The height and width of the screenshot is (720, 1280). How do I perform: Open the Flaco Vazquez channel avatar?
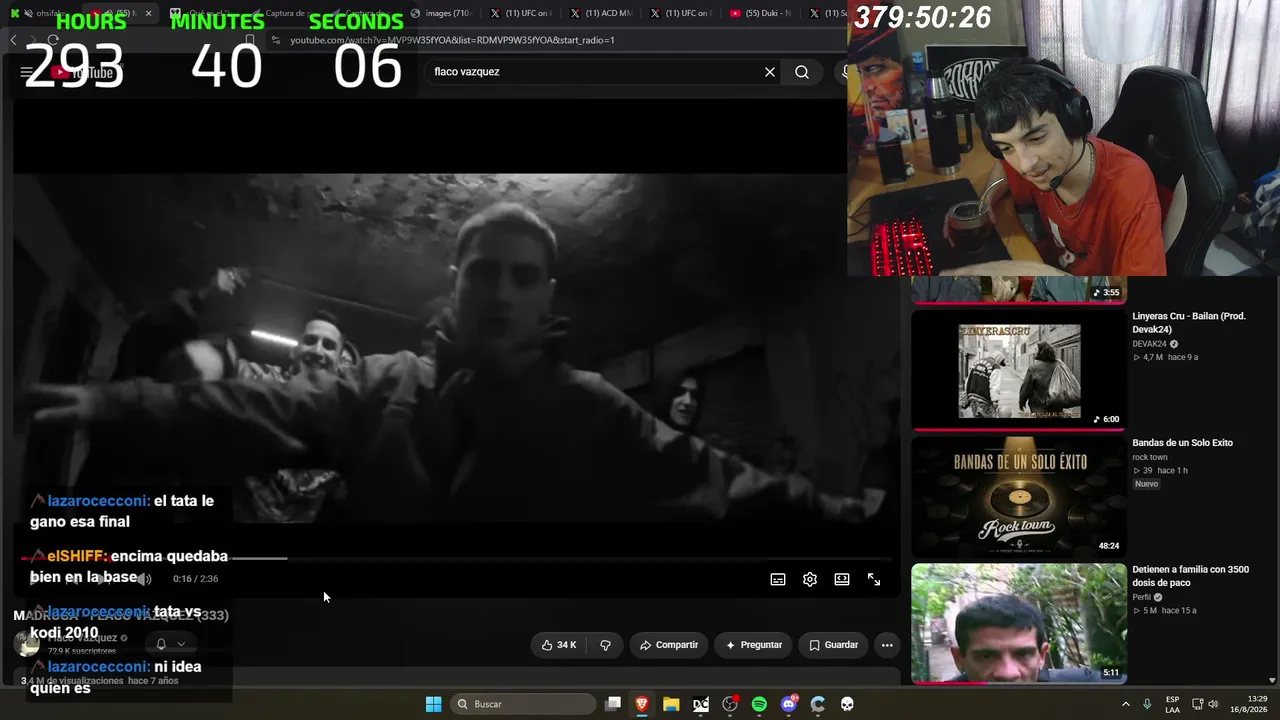(27, 644)
